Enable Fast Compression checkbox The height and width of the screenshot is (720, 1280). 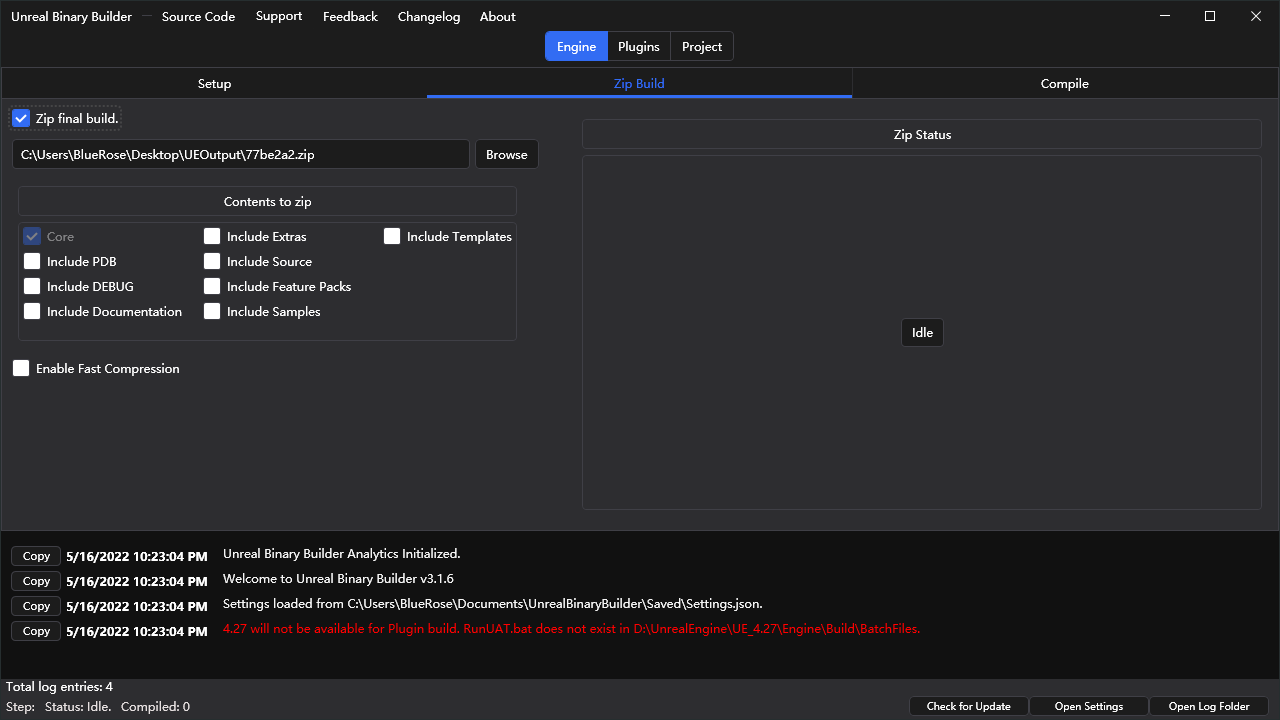pos(21,369)
